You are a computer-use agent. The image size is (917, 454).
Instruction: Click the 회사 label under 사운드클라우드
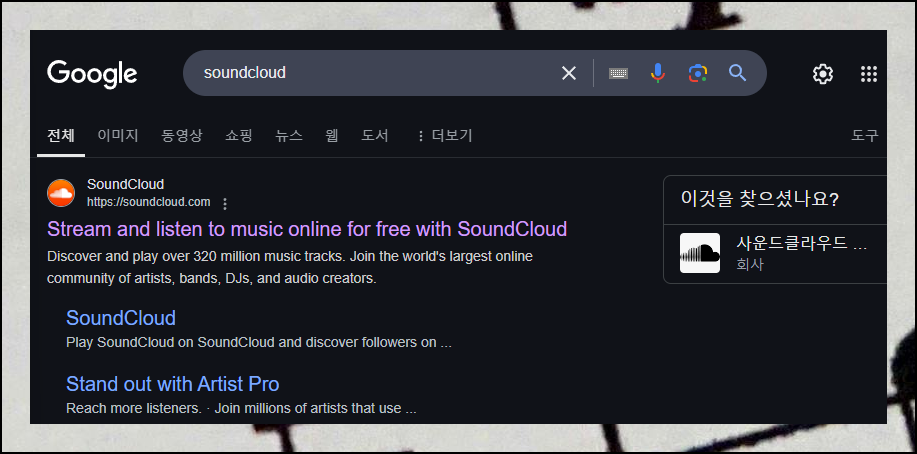coord(750,264)
